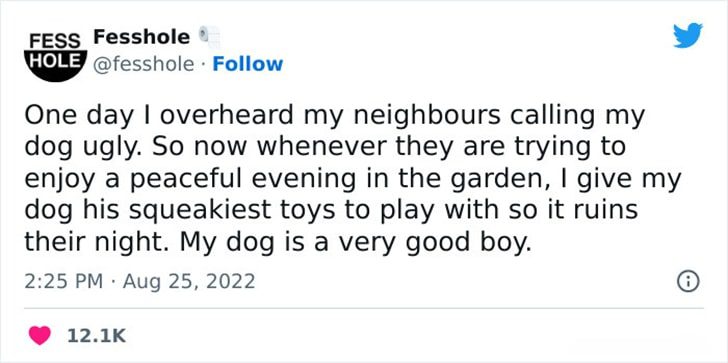Click the Twitter bird logo
Image resolution: width=728 pixels, height=363 pixels.
[x=688, y=35]
